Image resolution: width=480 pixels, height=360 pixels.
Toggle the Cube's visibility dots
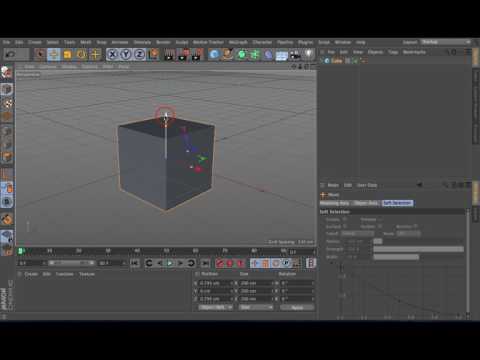(x=348, y=61)
